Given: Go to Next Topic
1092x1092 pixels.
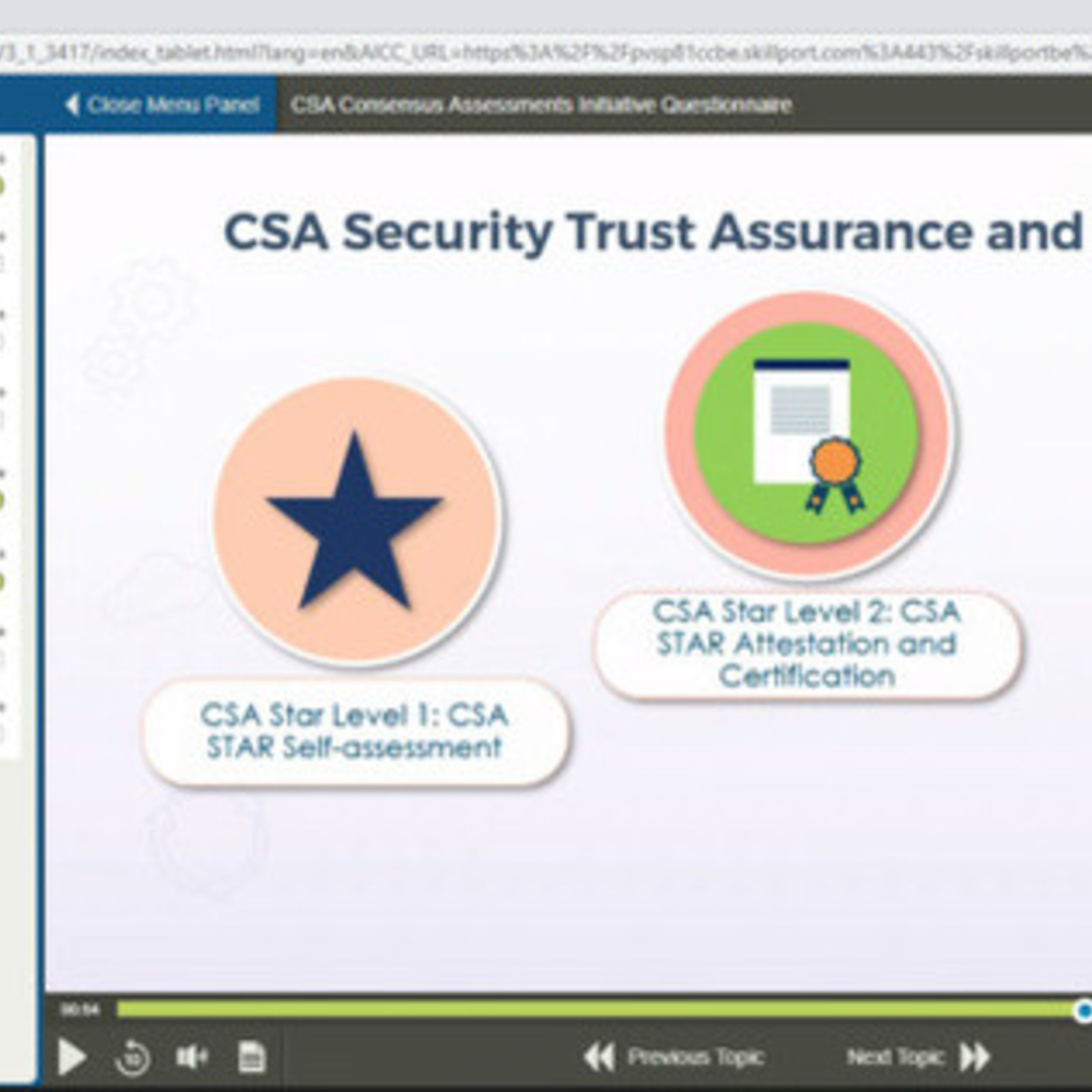Looking at the screenshot, I should pos(918,1057).
